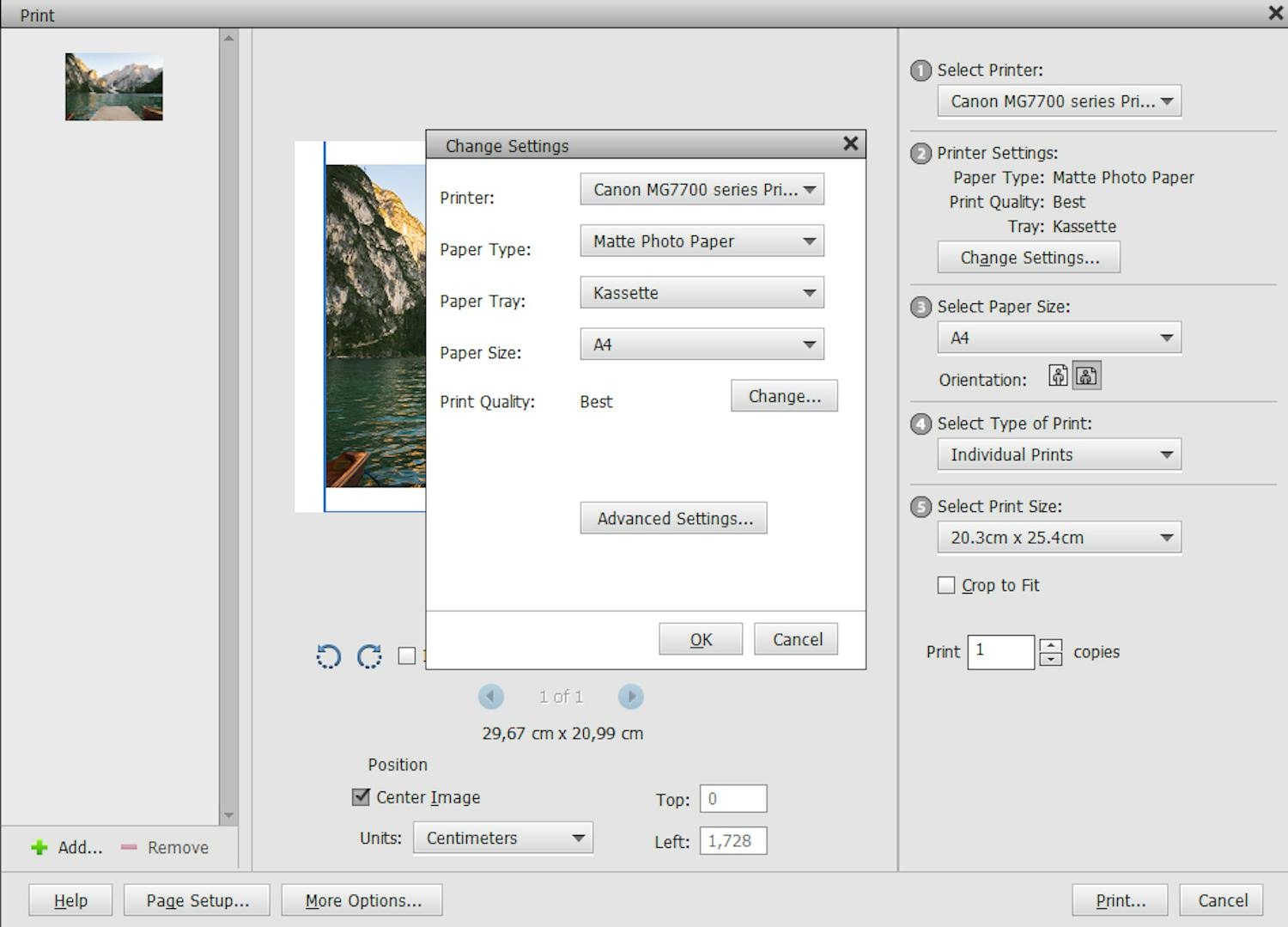Rotate the image clockwise
1288x927 pixels.
pos(369,656)
